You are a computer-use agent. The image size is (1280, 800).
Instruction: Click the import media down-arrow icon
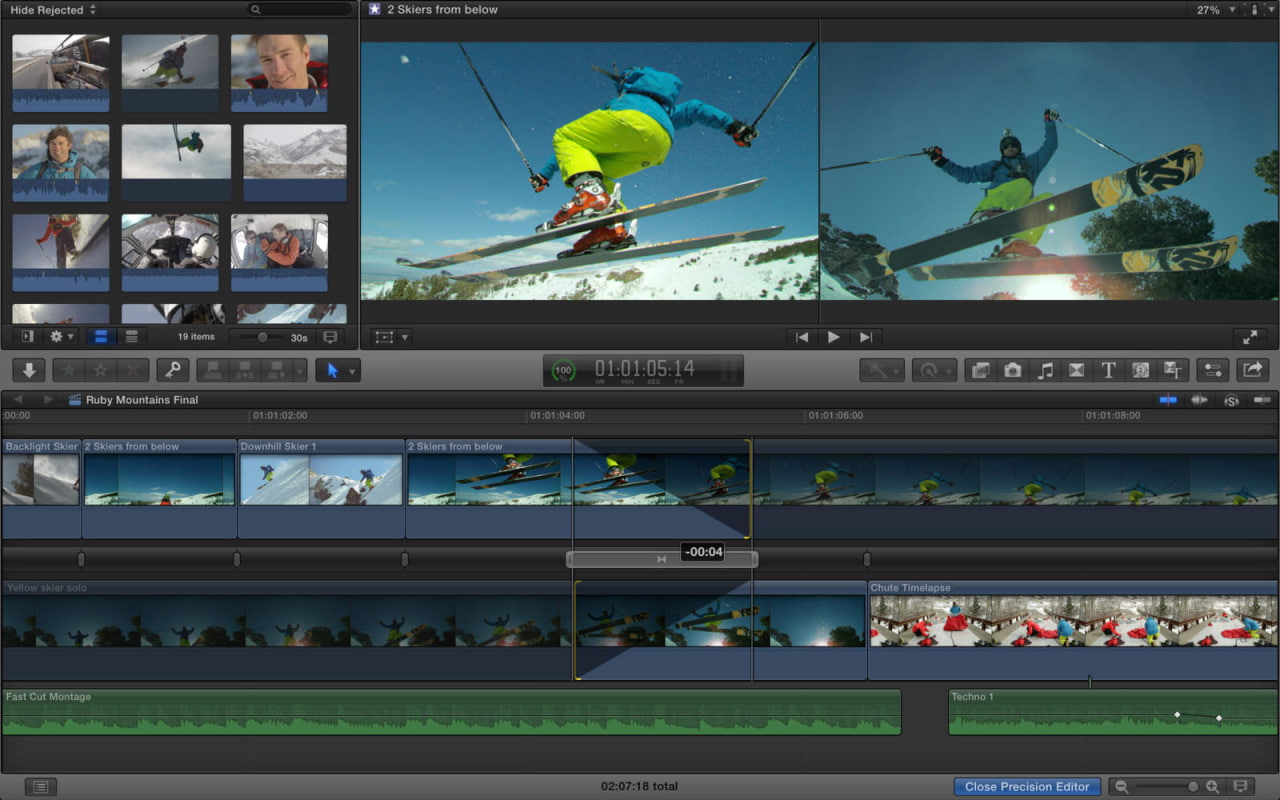pos(28,370)
